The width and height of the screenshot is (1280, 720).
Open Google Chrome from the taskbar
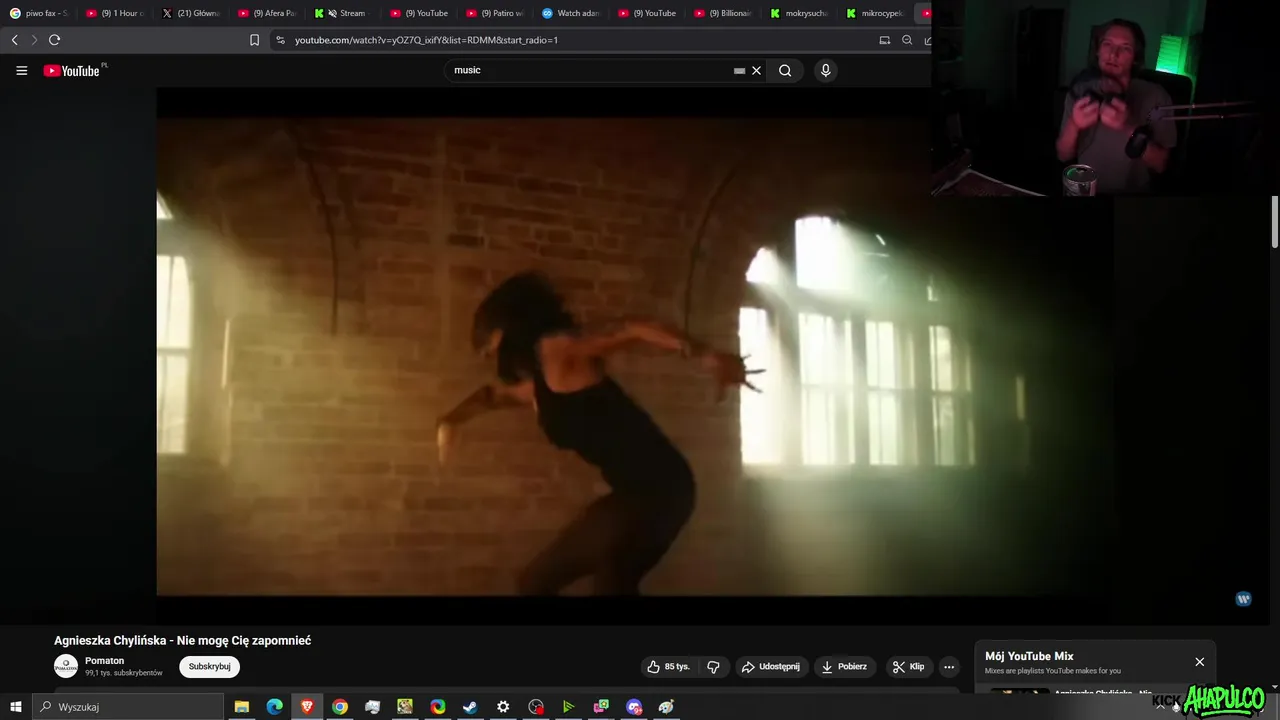click(x=340, y=707)
